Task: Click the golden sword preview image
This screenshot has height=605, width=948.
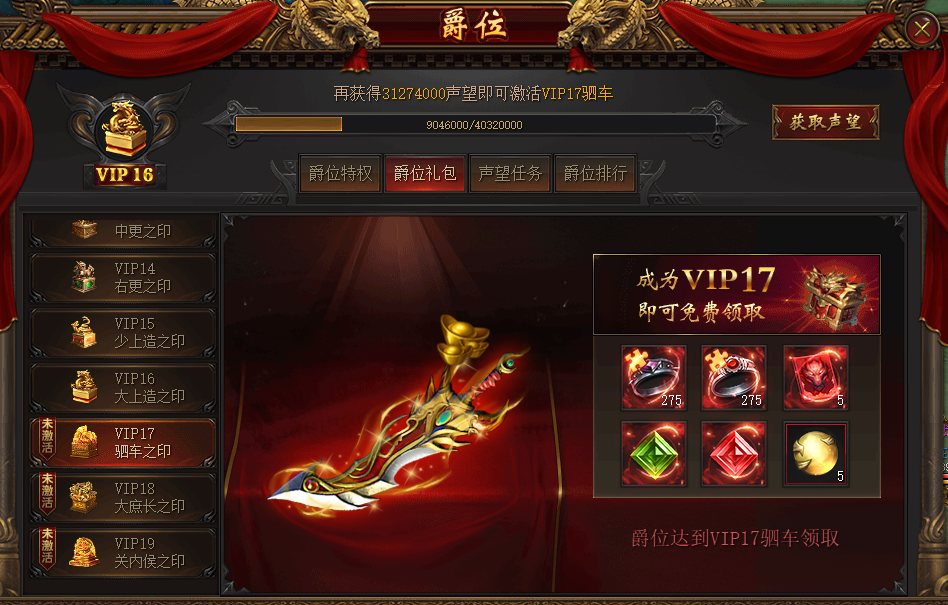Action: pos(399,417)
